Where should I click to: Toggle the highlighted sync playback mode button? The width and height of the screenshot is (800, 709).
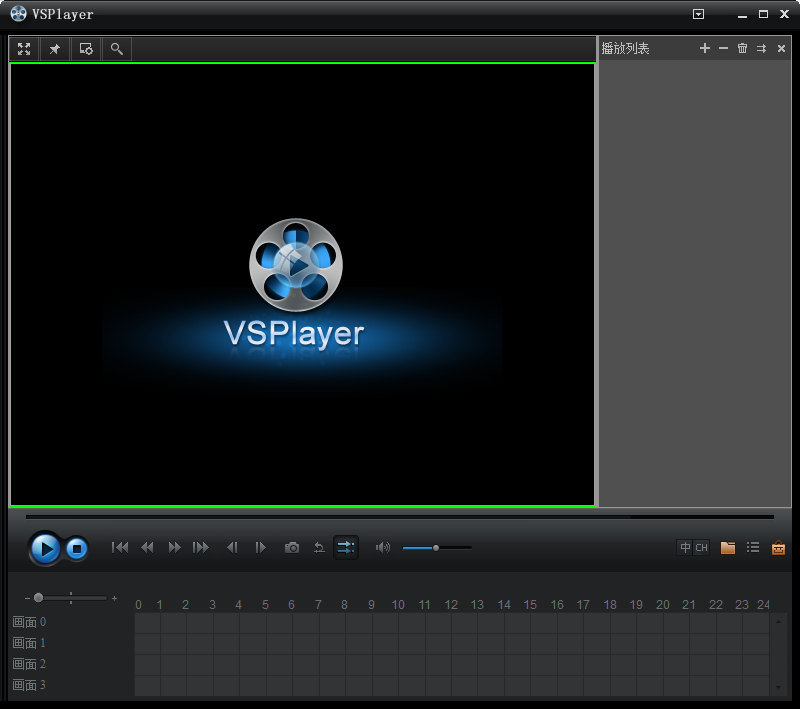pyautogui.click(x=346, y=547)
